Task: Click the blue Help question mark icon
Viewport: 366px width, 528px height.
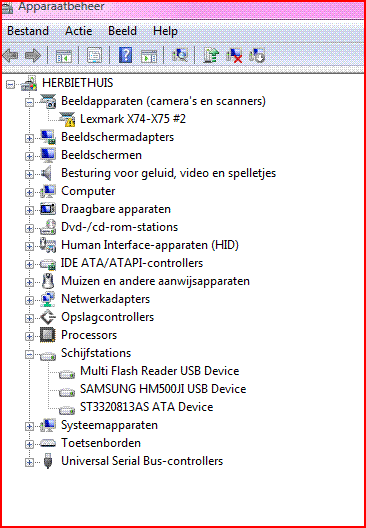Action: point(125,55)
